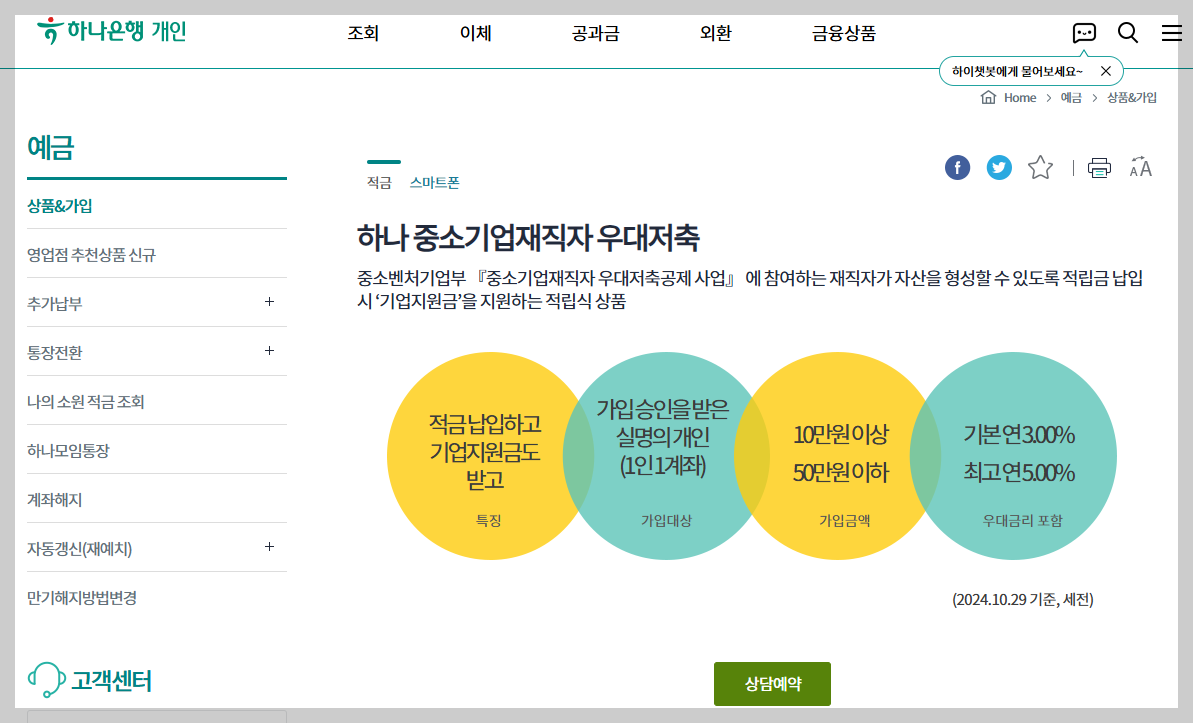1193x723 pixels.
Task: Click the 하나 중소기업재직자 우대저축 title
Action: [x=528, y=237]
